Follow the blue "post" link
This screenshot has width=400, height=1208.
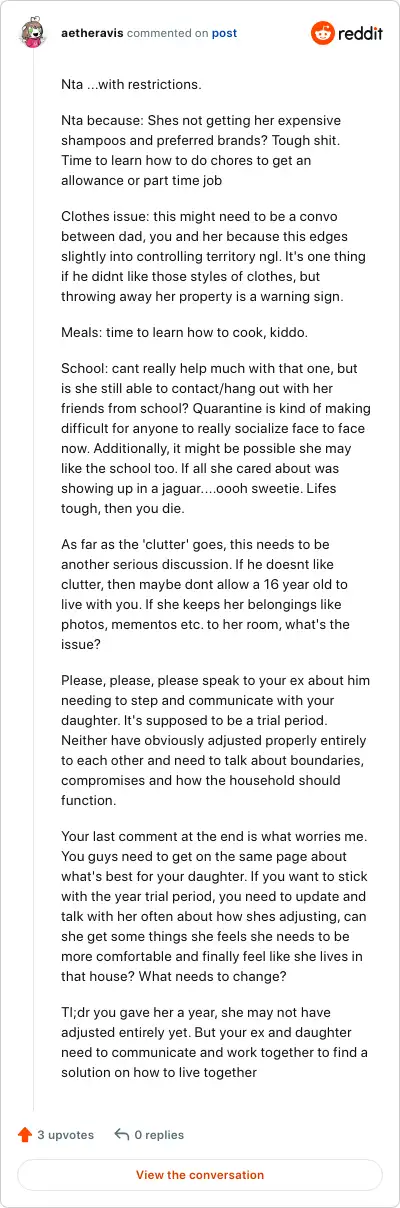224,33
